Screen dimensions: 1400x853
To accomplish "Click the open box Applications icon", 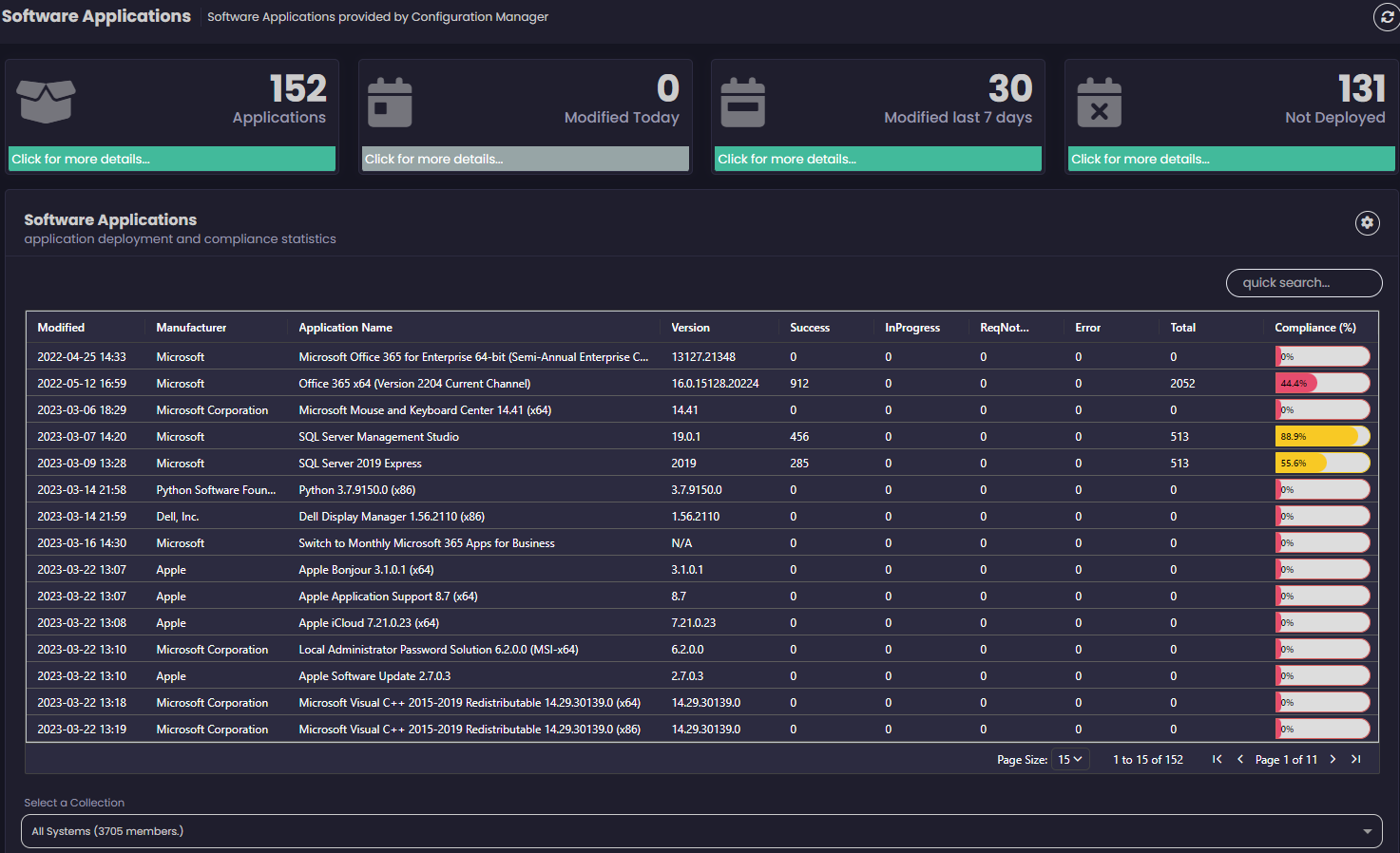I will click(47, 102).
